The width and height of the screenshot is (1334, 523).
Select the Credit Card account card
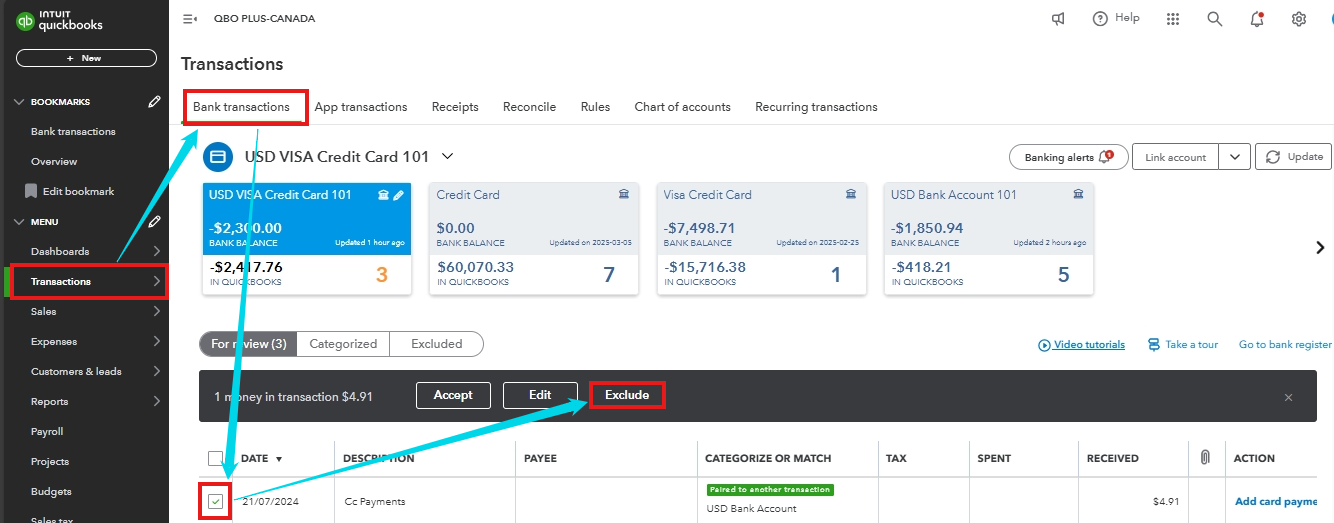tap(534, 239)
